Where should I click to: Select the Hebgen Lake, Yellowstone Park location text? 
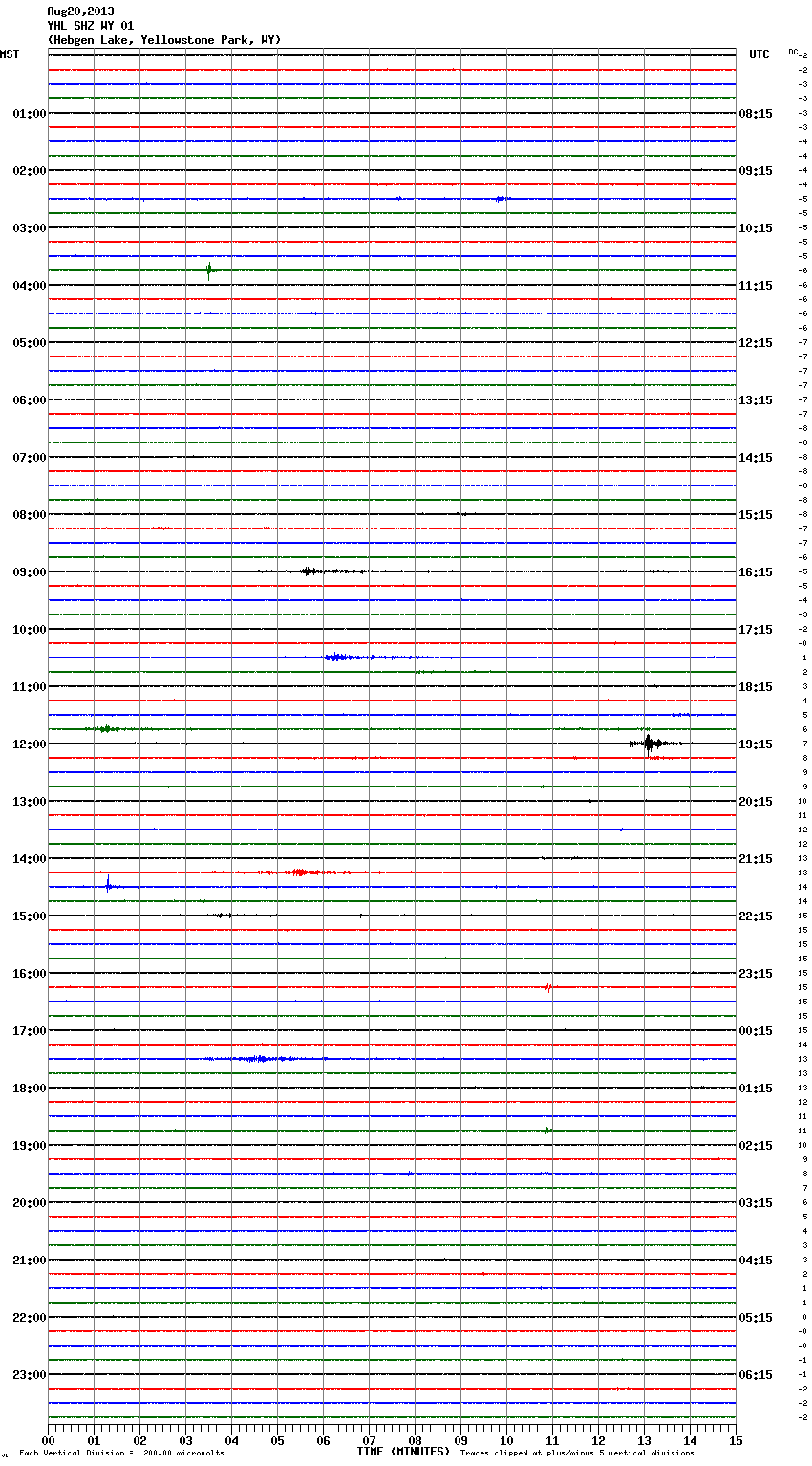[163, 40]
